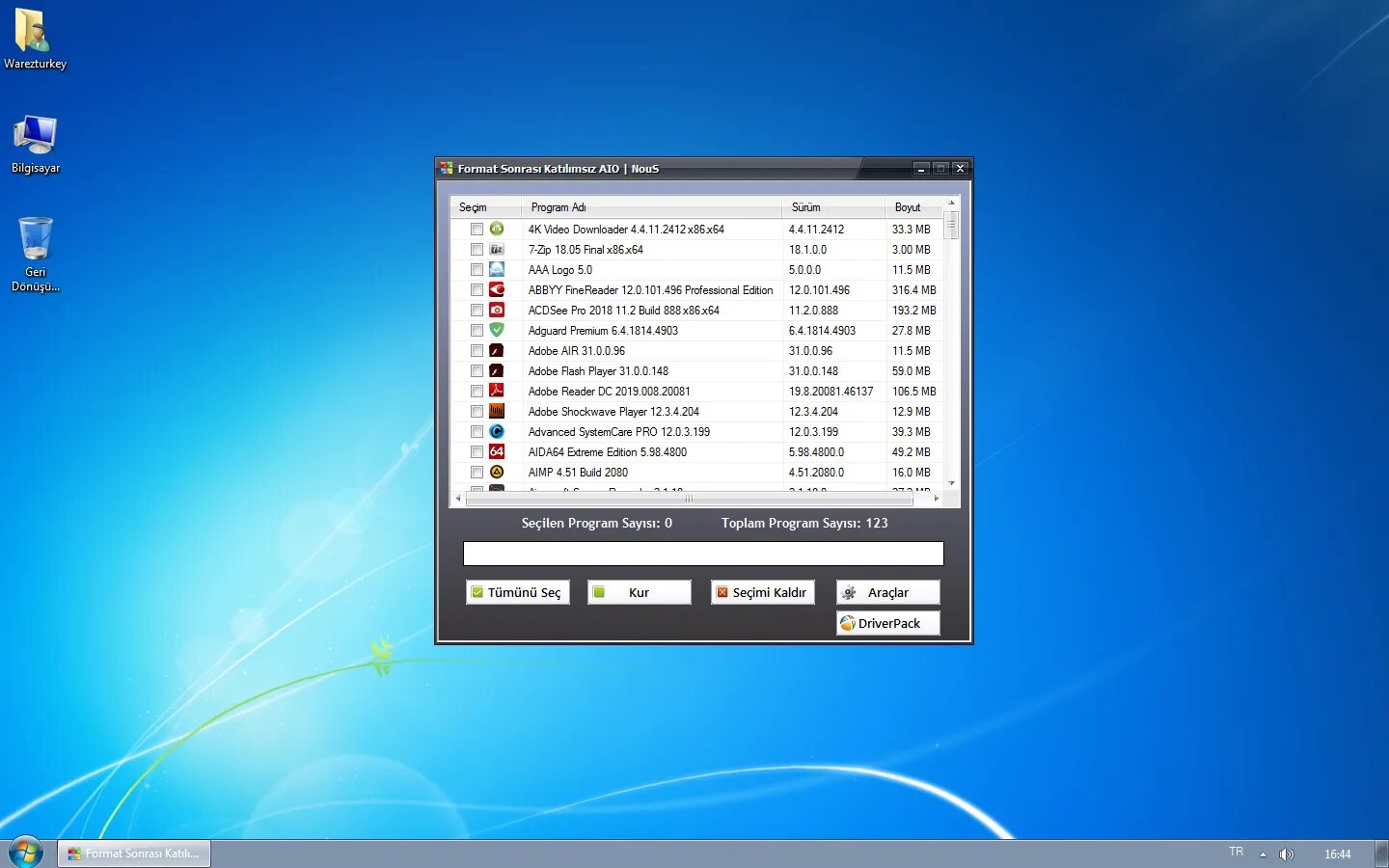Click the Advanced SystemCare PRO icon

497,431
